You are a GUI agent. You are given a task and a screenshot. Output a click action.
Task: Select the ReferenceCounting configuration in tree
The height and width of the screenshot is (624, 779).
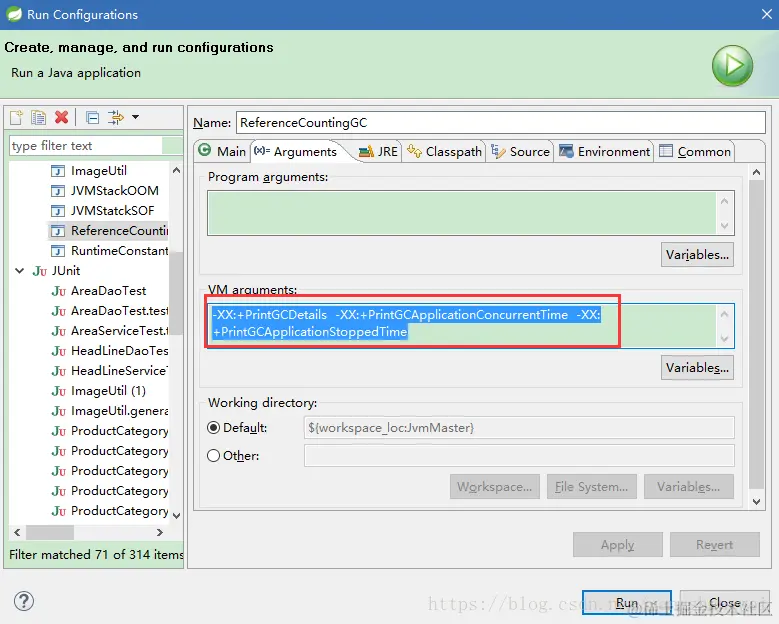[109, 231]
